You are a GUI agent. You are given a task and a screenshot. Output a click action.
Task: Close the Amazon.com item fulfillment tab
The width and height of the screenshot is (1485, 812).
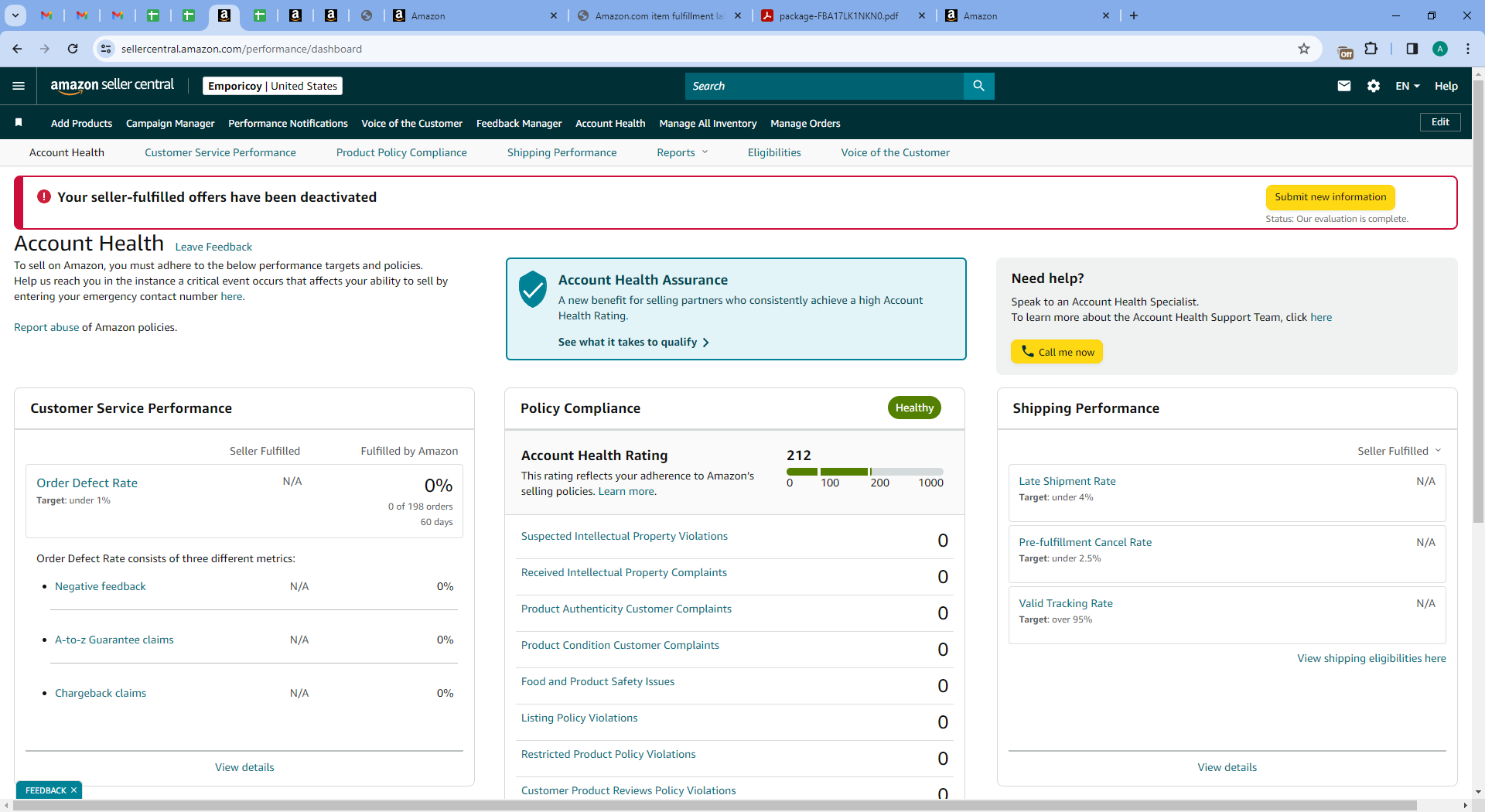pos(738,15)
